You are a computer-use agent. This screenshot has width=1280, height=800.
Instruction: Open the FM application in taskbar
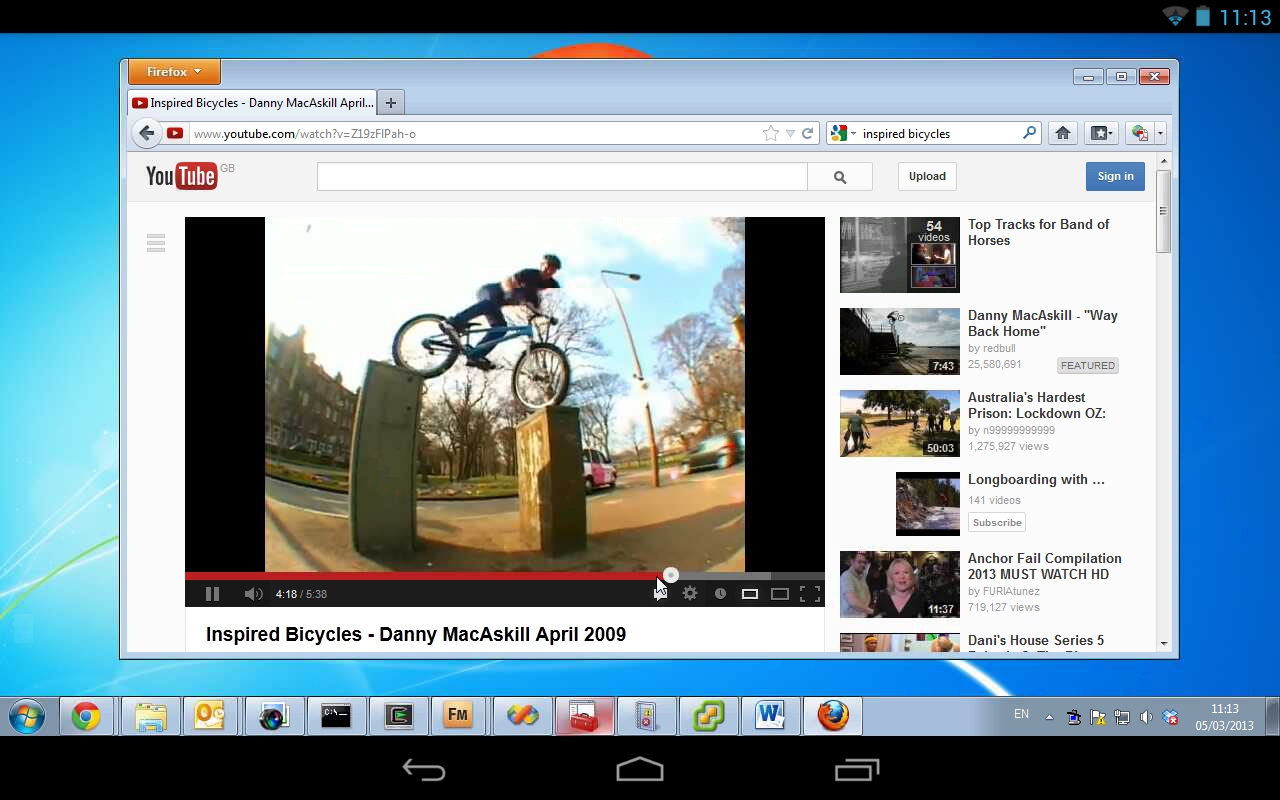458,716
